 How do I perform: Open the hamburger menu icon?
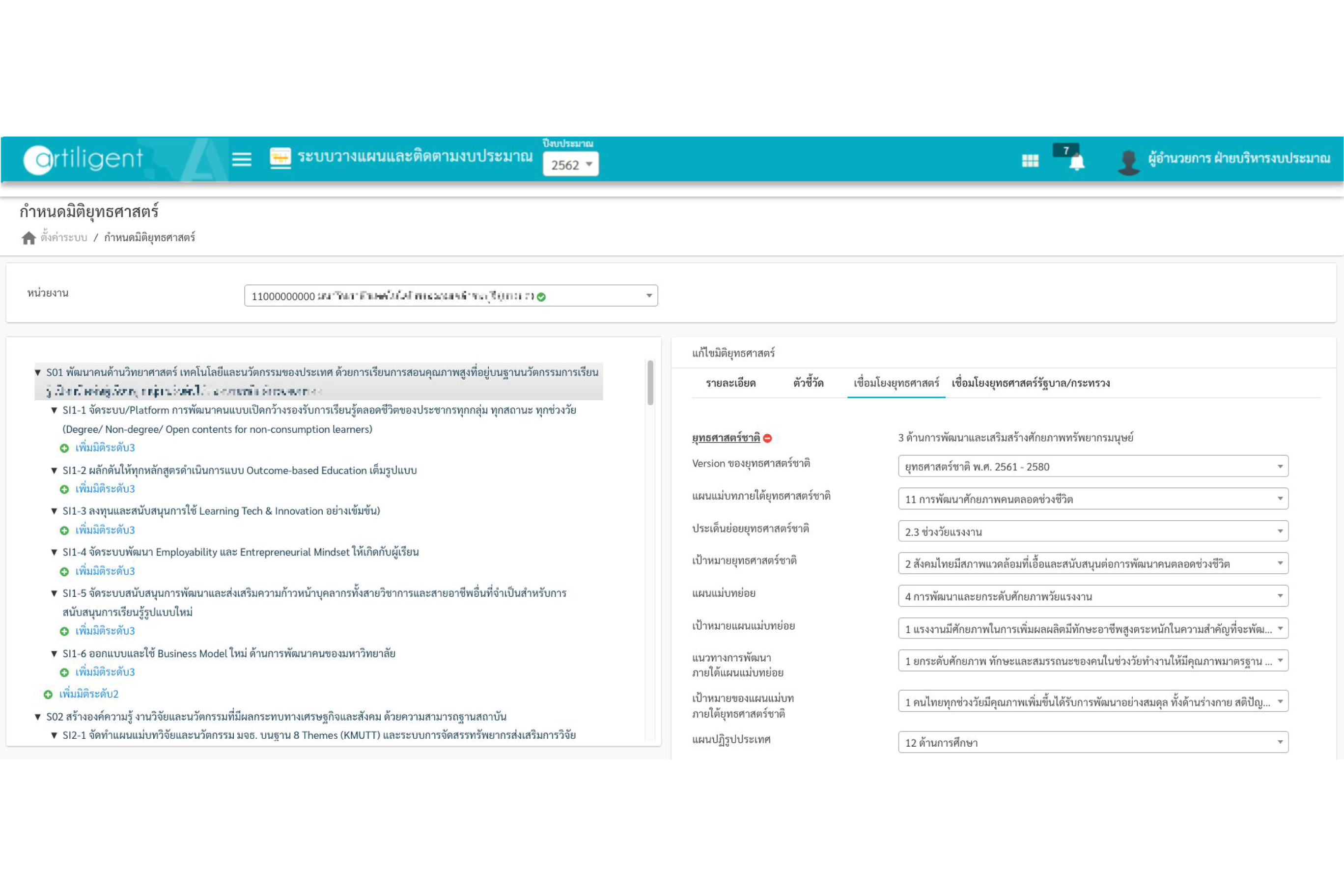(241, 159)
